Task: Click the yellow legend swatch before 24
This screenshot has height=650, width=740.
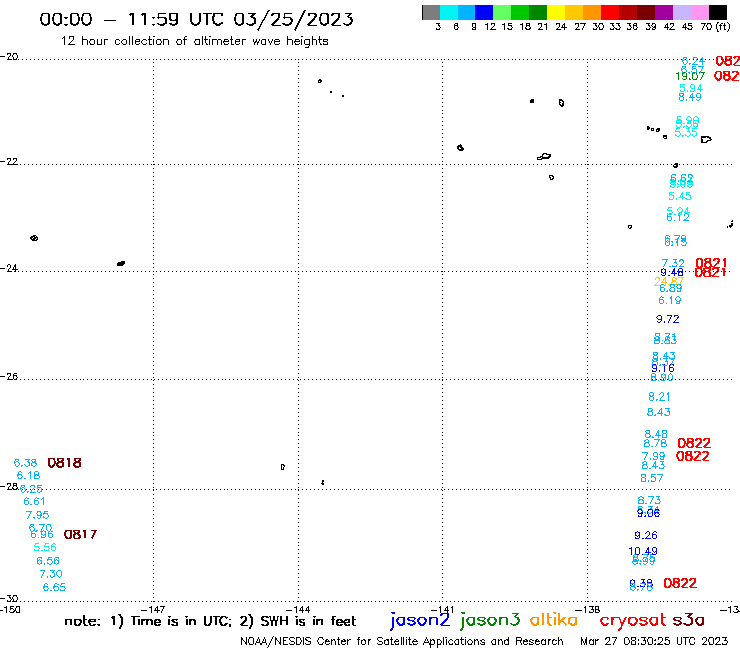Action: [x=556, y=12]
